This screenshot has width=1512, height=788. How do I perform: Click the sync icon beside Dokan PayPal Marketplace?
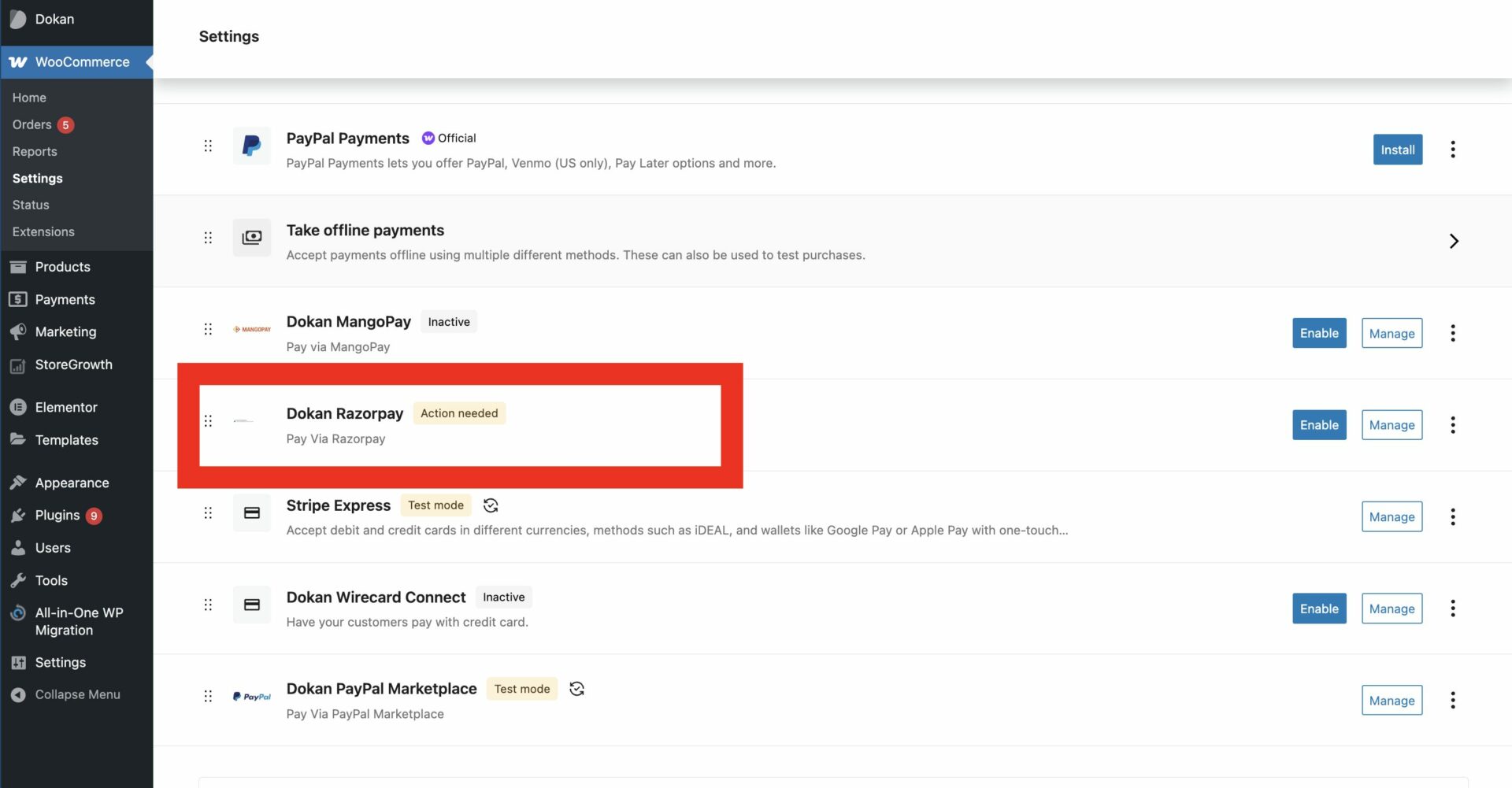[x=576, y=689]
